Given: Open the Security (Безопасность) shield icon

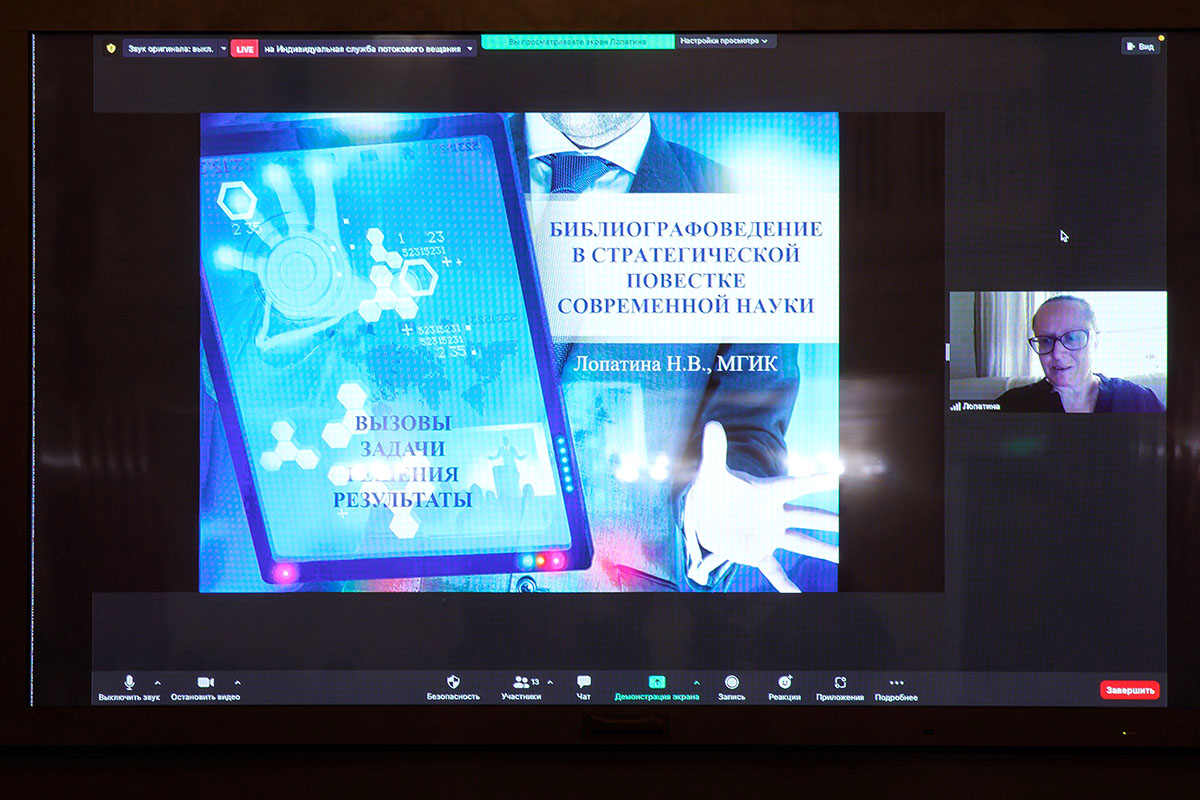Looking at the screenshot, I should [x=453, y=683].
